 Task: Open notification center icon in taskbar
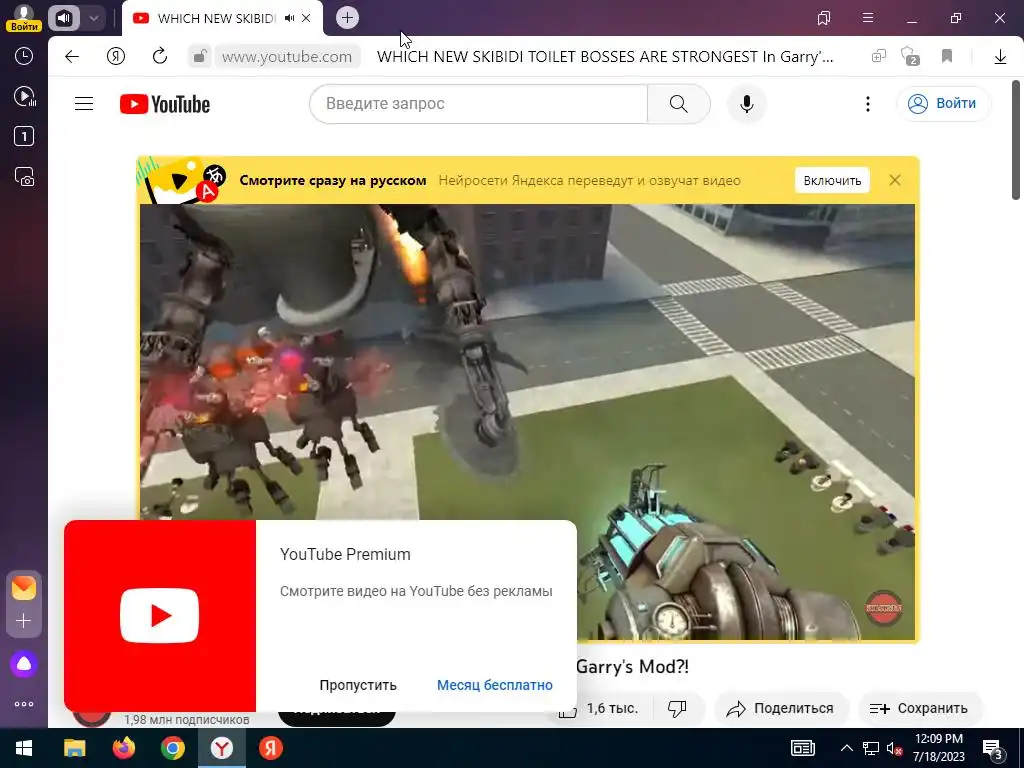[x=993, y=749]
